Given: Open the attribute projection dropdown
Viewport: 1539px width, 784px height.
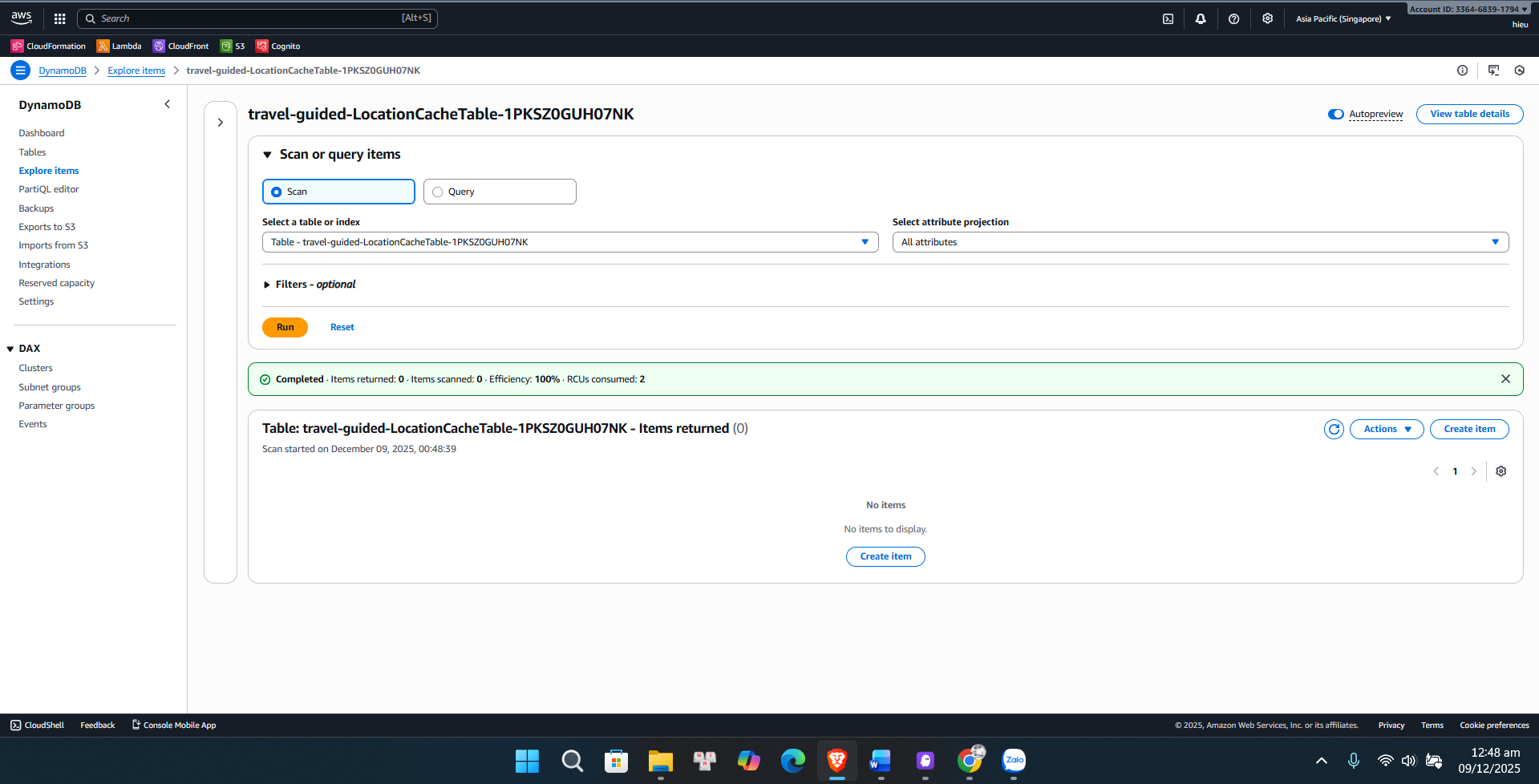Looking at the screenshot, I should coord(1200,242).
